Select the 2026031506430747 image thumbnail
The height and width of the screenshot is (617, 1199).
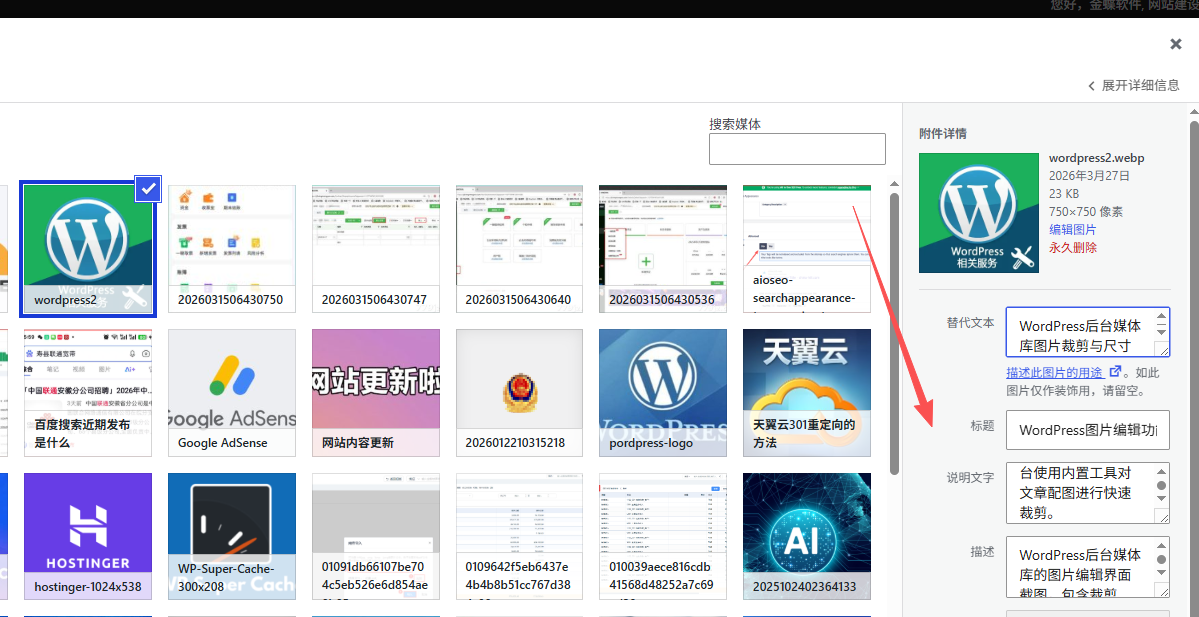tap(375, 248)
